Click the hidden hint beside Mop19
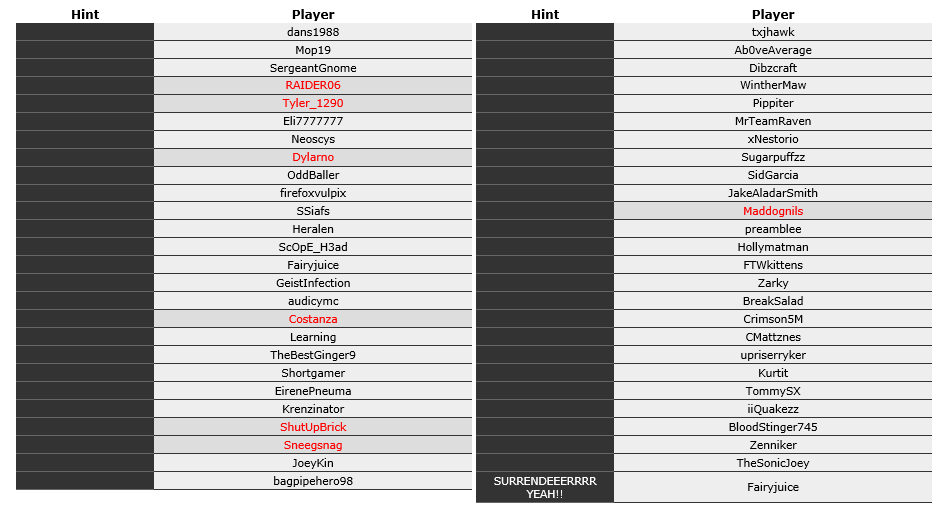The width and height of the screenshot is (950, 510). click(x=85, y=50)
